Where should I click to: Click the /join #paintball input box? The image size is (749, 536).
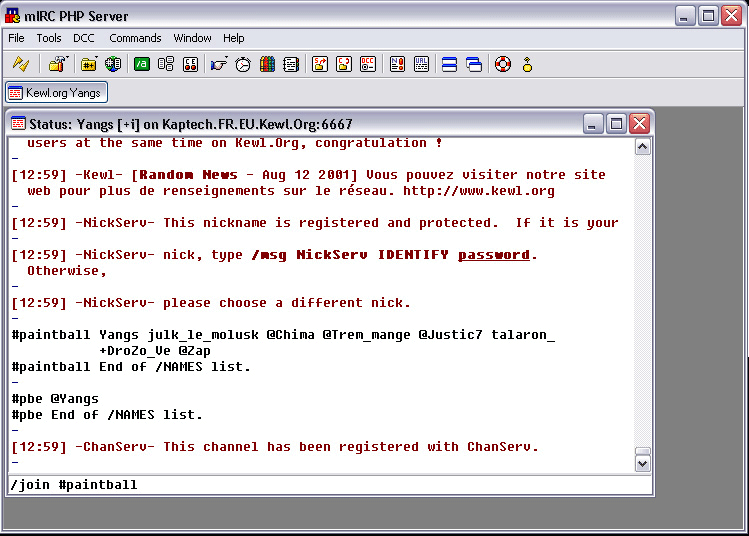(330, 484)
